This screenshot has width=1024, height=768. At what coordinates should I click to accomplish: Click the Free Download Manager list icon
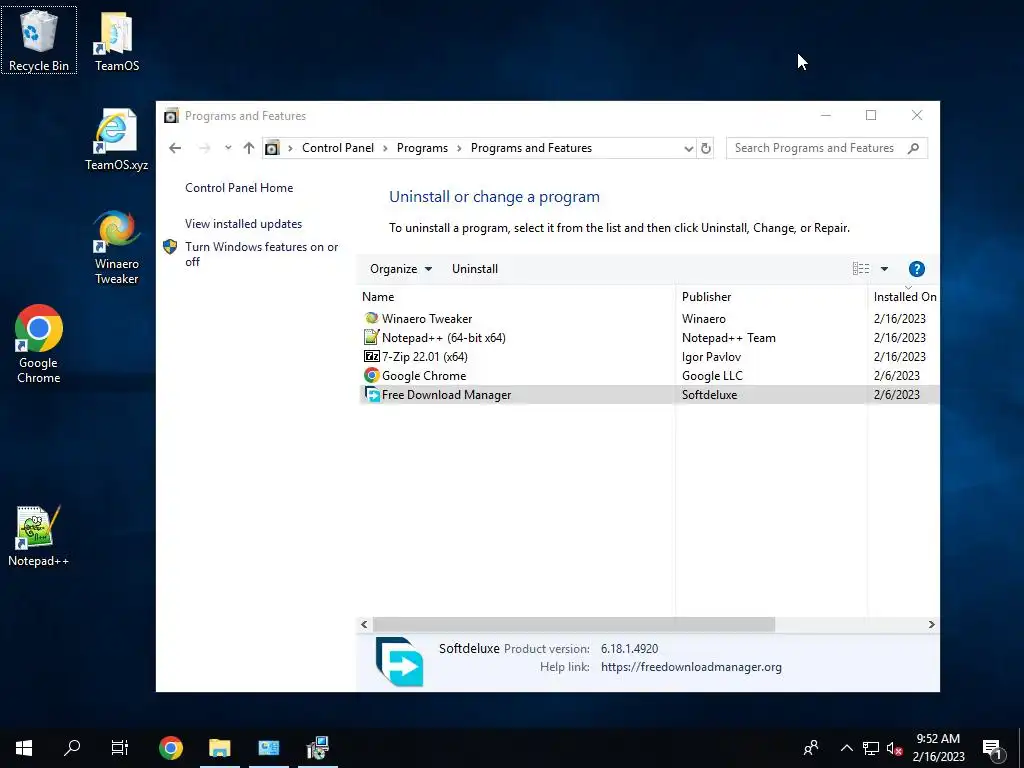(x=372, y=394)
